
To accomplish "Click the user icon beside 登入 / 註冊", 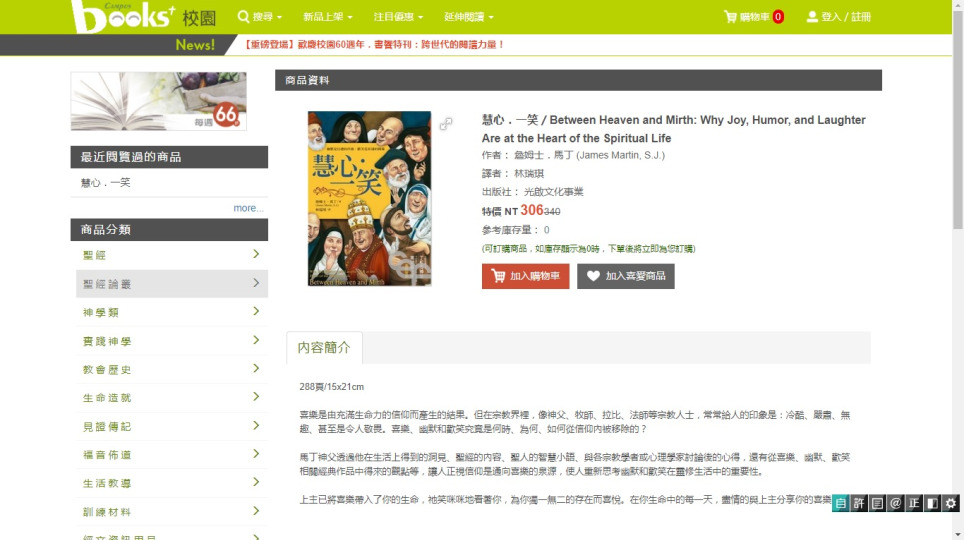I will tap(812, 17).
